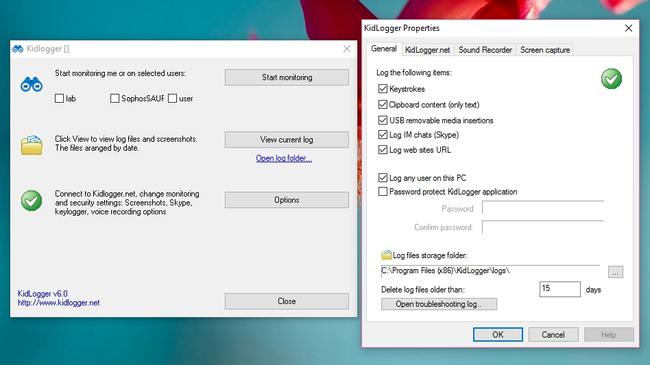
Task: Click the Confirm password input field
Action: coord(543,227)
